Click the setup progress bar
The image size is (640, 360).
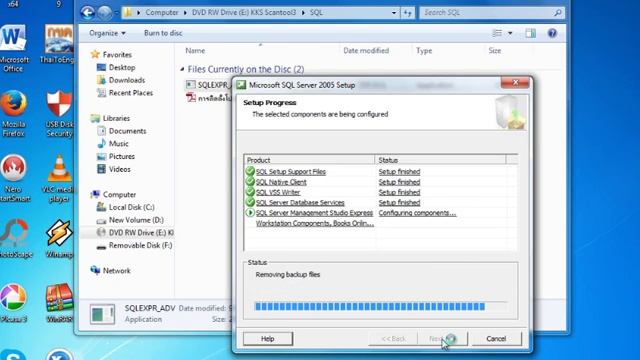pos(380,306)
